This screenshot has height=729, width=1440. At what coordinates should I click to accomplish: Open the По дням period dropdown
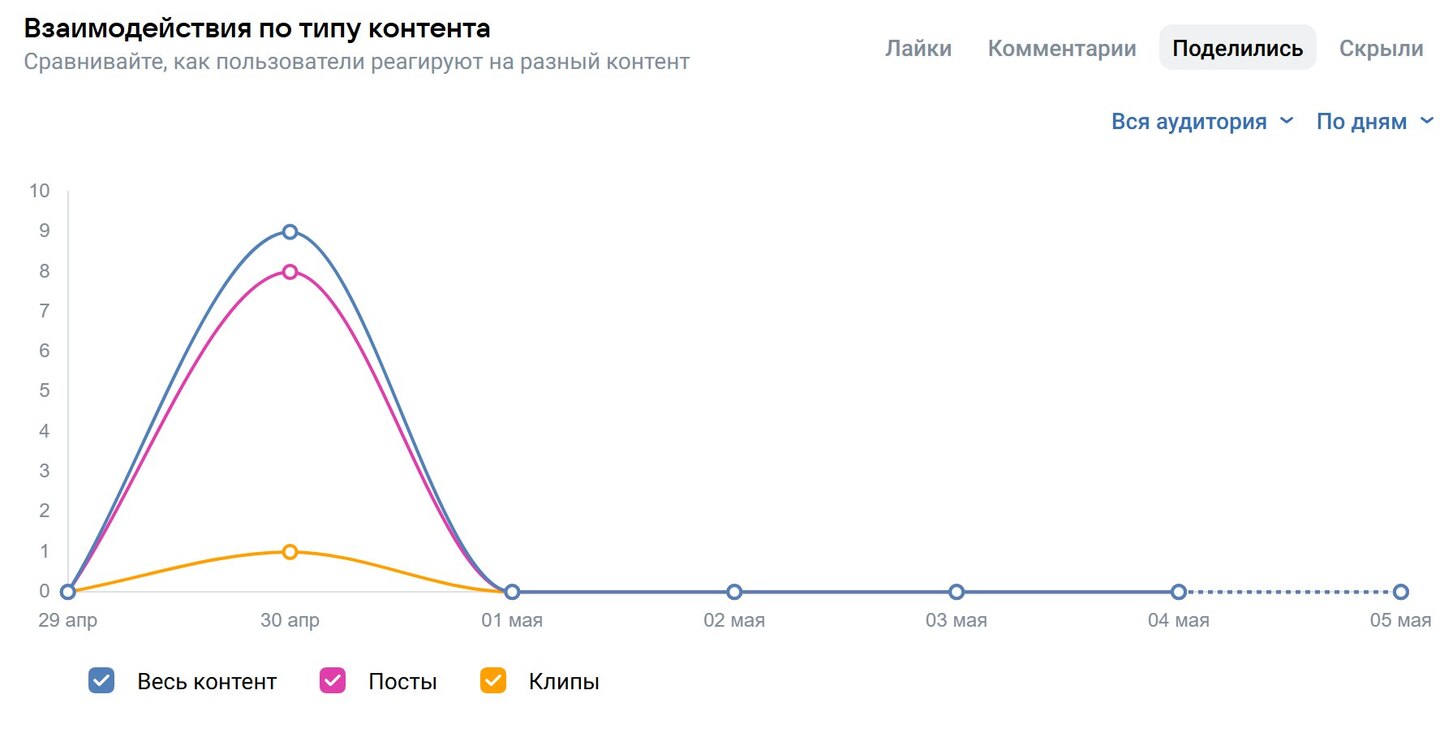pos(1361,122)
